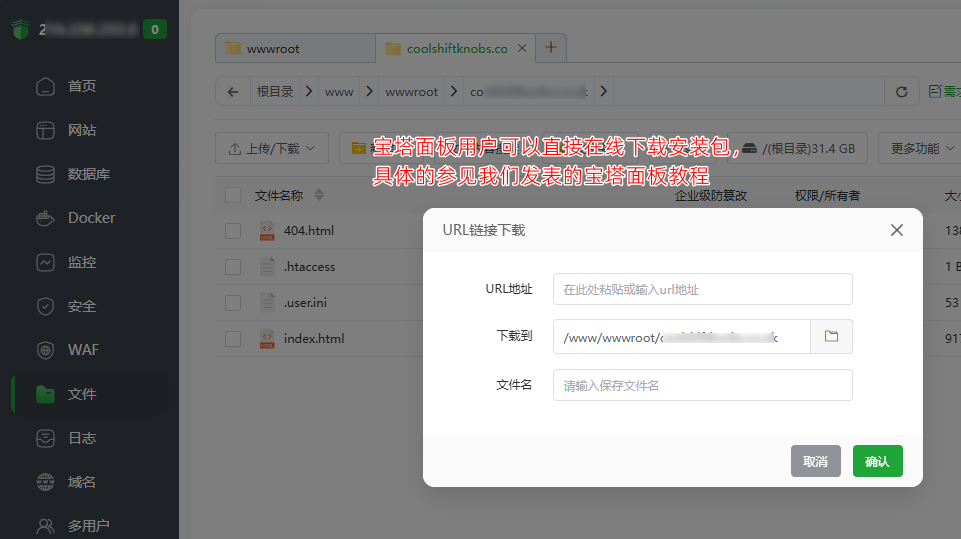Open the .htaccess file
The image size is (961, 539).
click(310, 267)
